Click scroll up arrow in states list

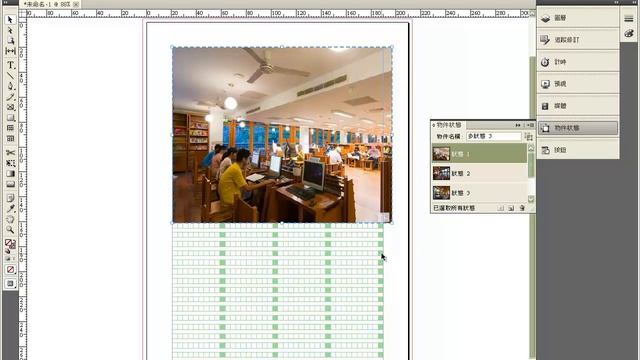(531, 147)
